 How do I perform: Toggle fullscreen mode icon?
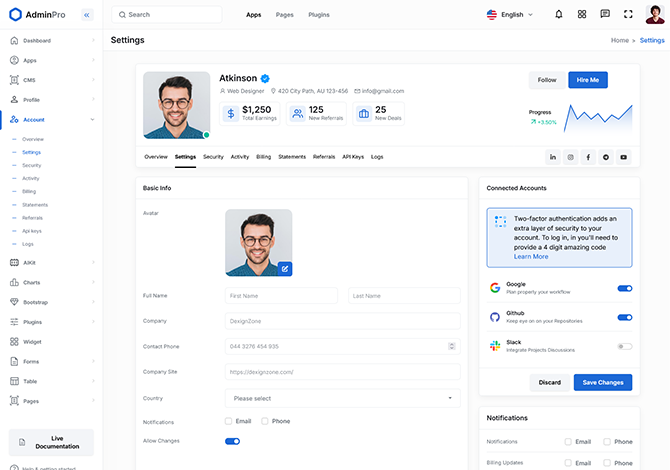pos(628,15)
